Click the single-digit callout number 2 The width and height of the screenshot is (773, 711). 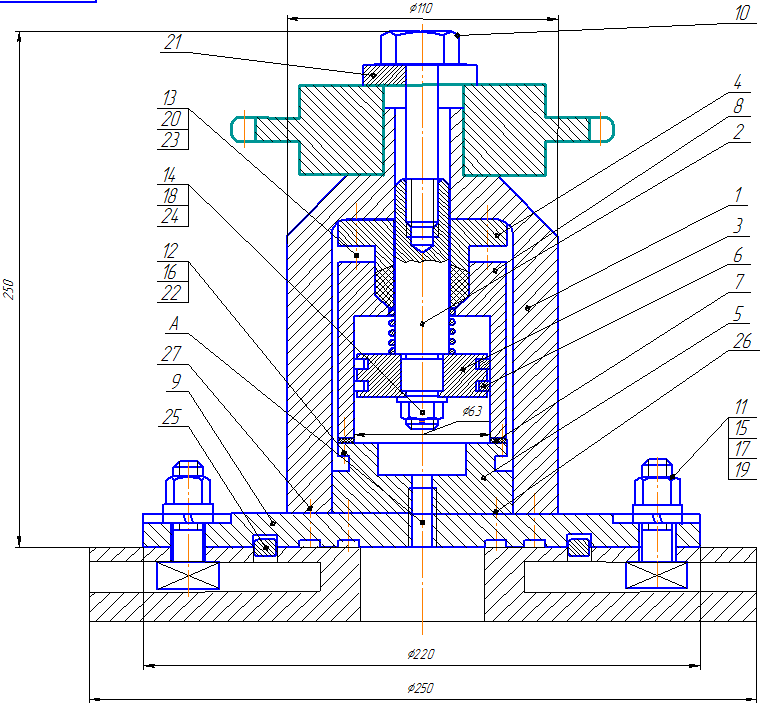pyautogui.click(x=738, y=132)
